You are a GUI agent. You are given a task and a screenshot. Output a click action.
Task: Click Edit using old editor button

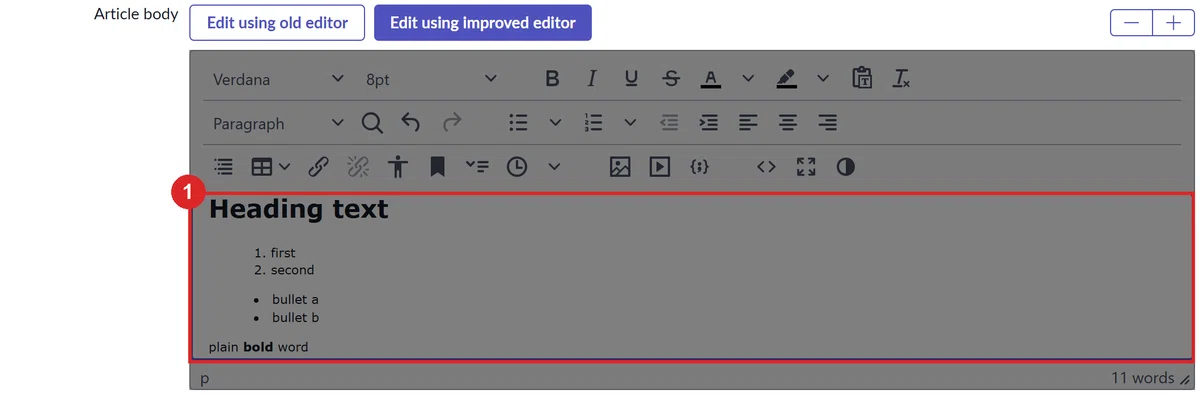pyautogui.click(x=277, y=22)
